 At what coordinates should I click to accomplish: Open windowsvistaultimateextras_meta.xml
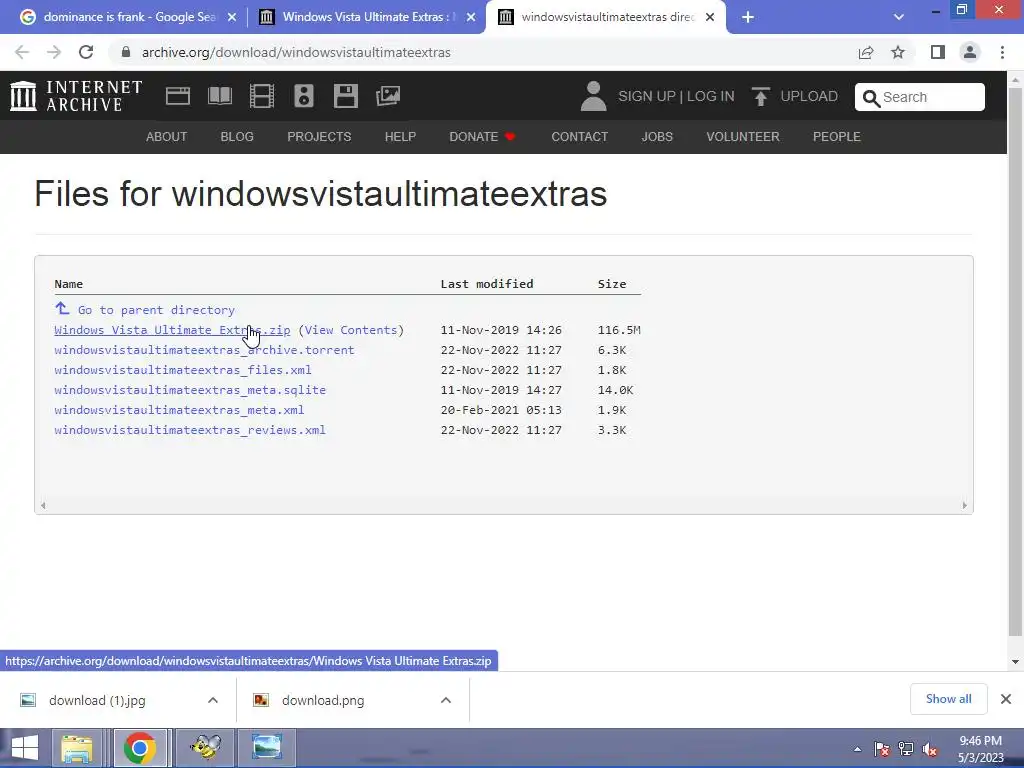tap(179, 410)
